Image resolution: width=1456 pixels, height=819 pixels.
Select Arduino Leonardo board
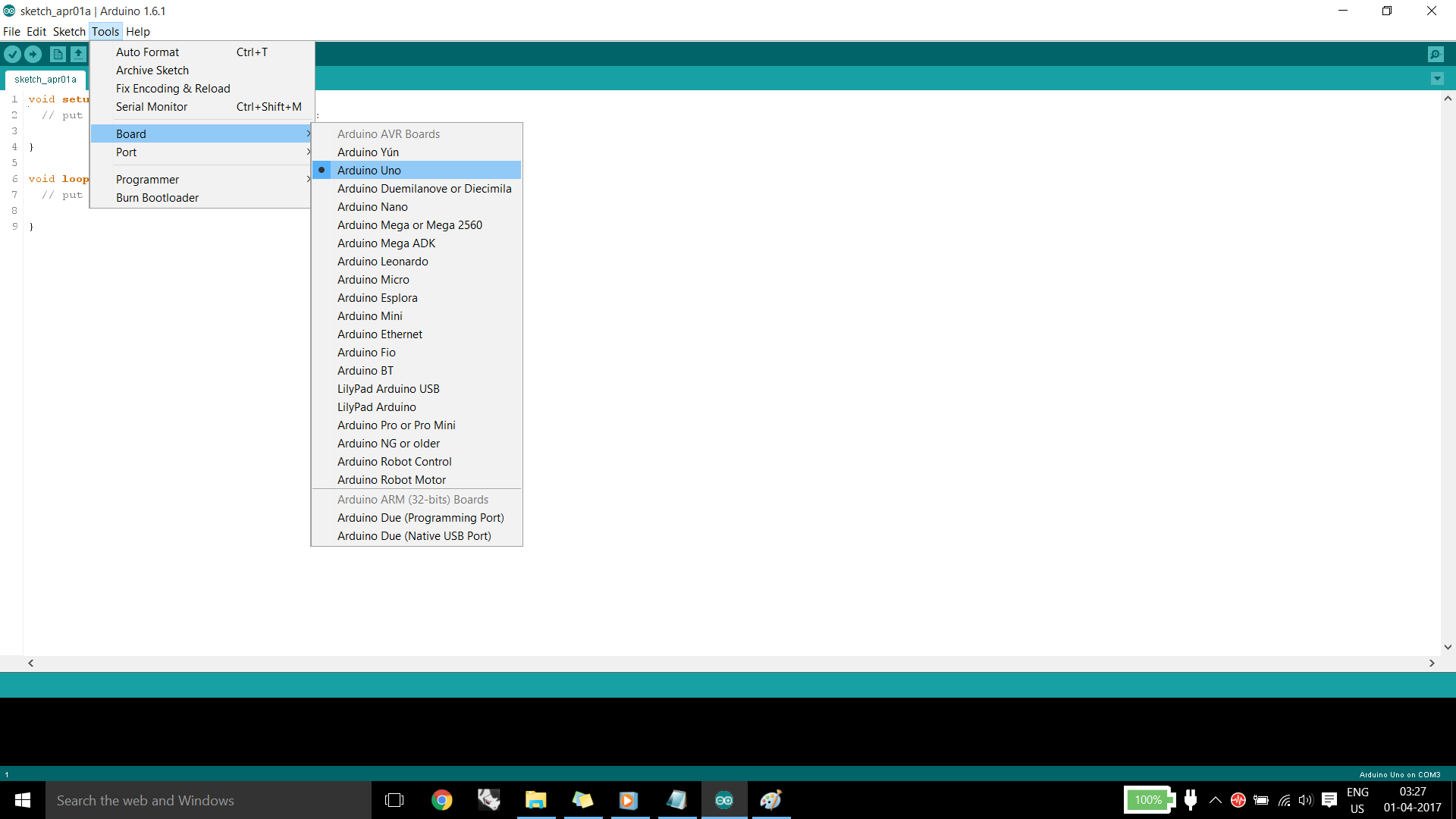click(416, 262)
